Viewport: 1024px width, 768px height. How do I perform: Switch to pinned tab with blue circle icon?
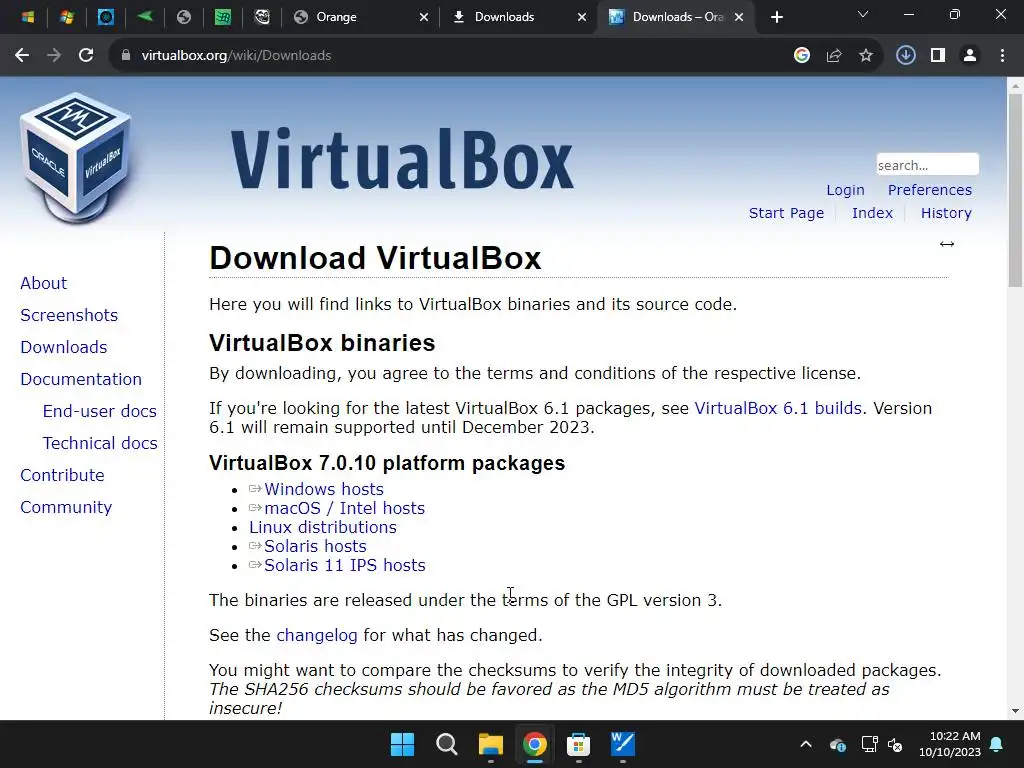pos(106,17)
